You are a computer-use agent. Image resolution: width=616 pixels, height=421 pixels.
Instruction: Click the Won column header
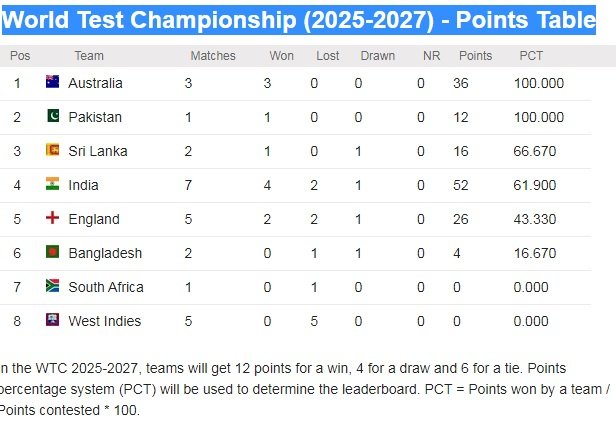[282, 56]
